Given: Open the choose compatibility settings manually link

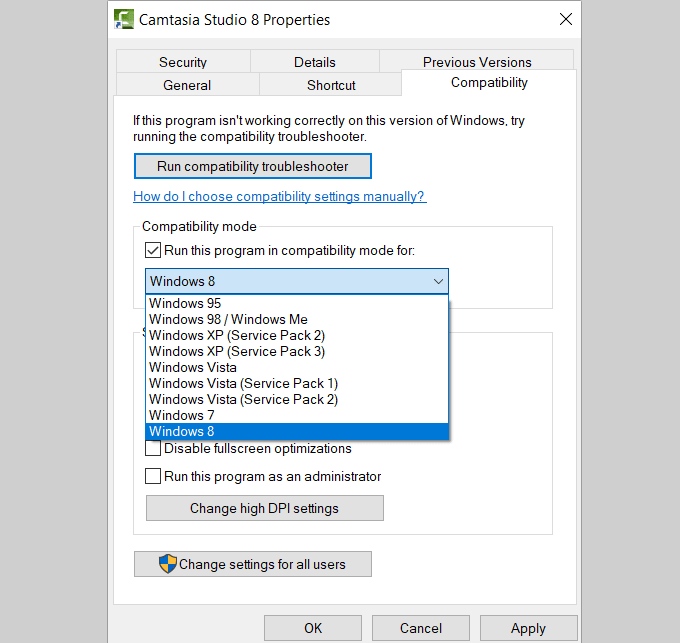Looking at the screenshot, I should (x=280, y=196).
